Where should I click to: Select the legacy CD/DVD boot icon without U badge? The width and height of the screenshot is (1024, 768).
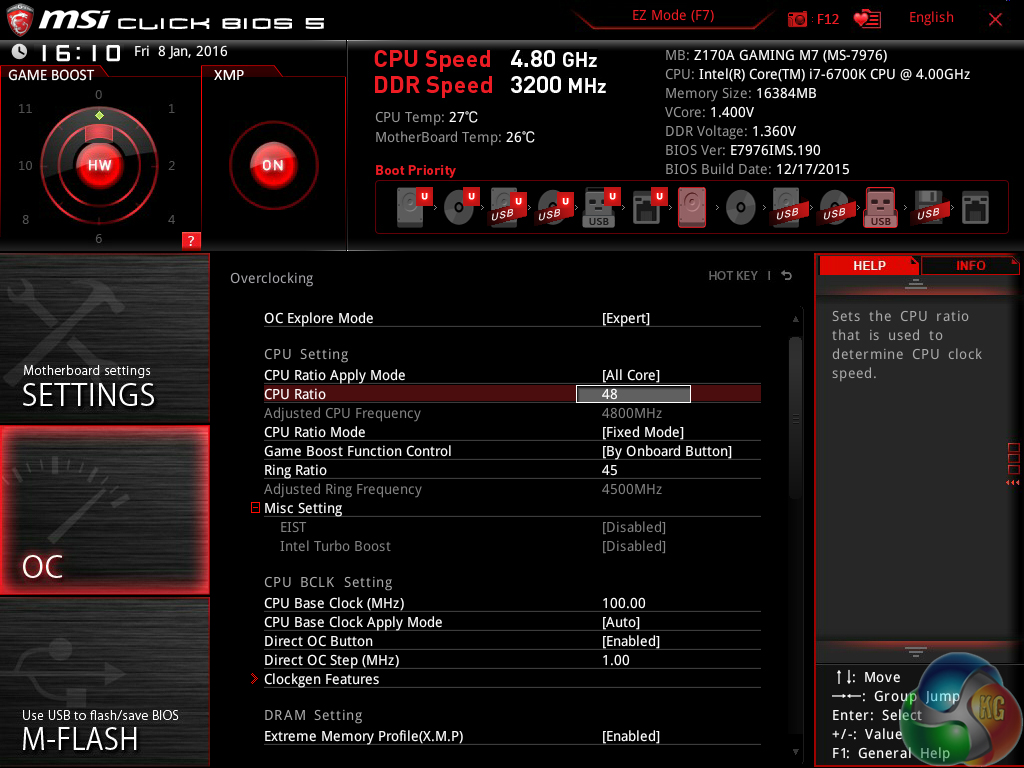(x=741, y=208)
